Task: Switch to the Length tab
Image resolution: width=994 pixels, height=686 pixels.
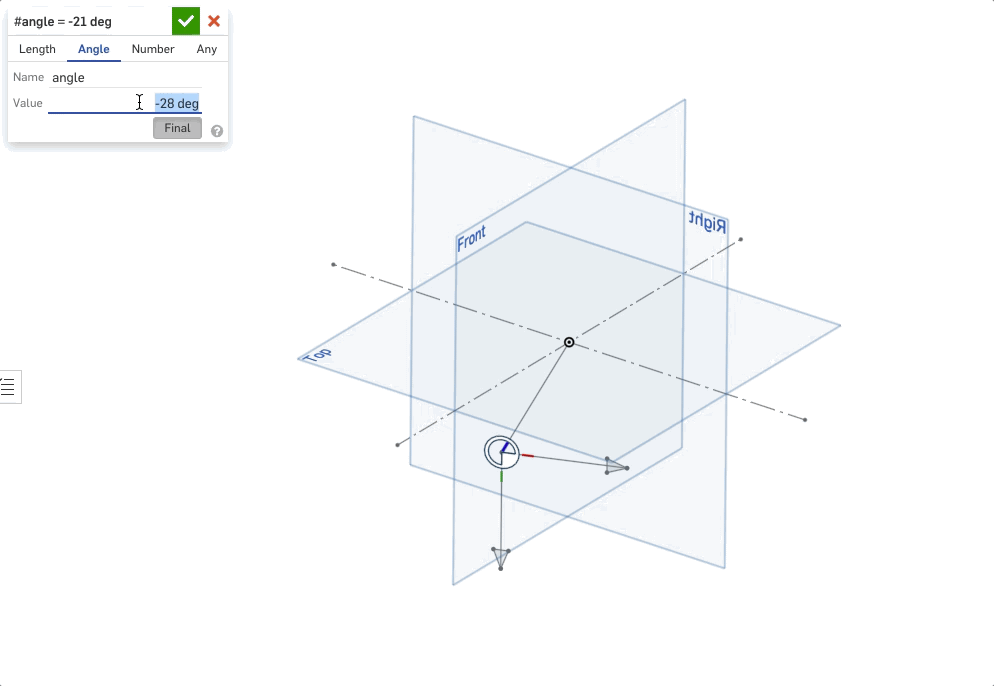Action: point(37,49)
